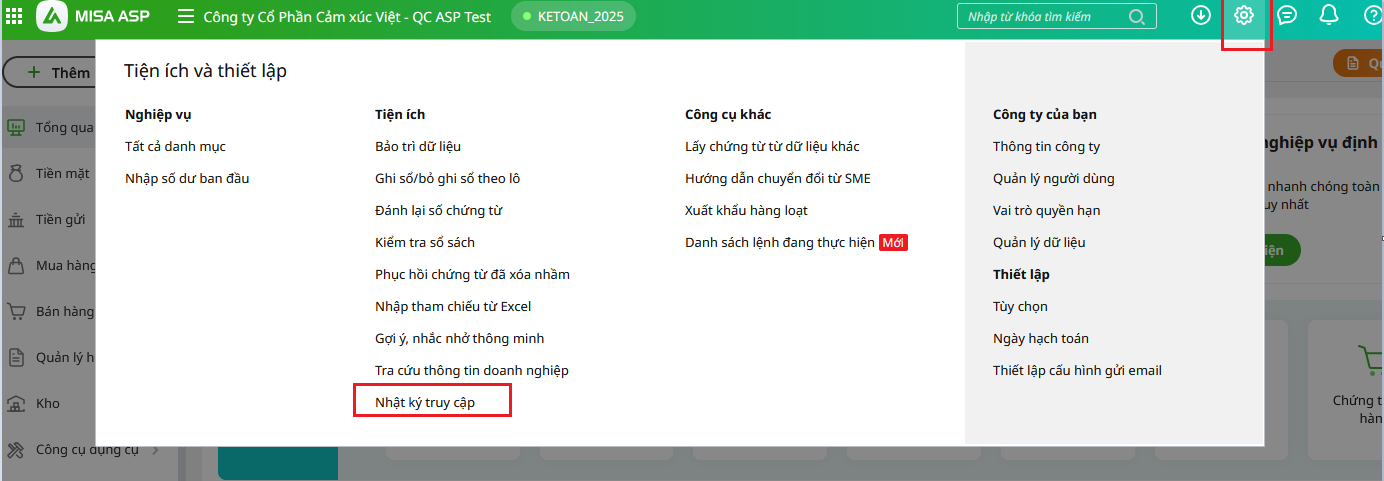Open Thông tin công ty
The height and width of the screenshot is (481, 1384).
click(x=1046, y=146)
